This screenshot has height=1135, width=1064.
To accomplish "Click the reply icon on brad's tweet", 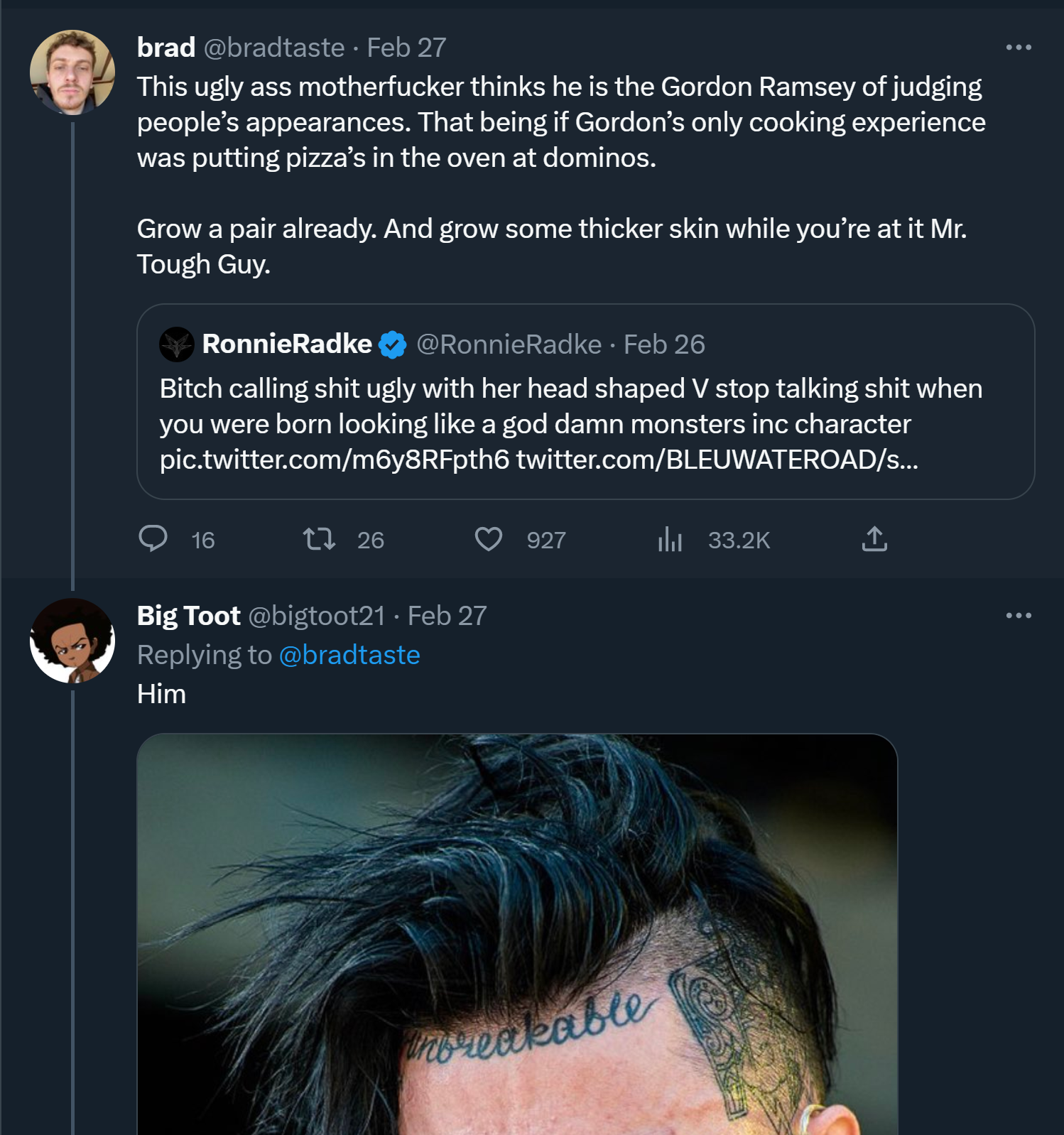I will pyautogui.click(x=153, y=539).
